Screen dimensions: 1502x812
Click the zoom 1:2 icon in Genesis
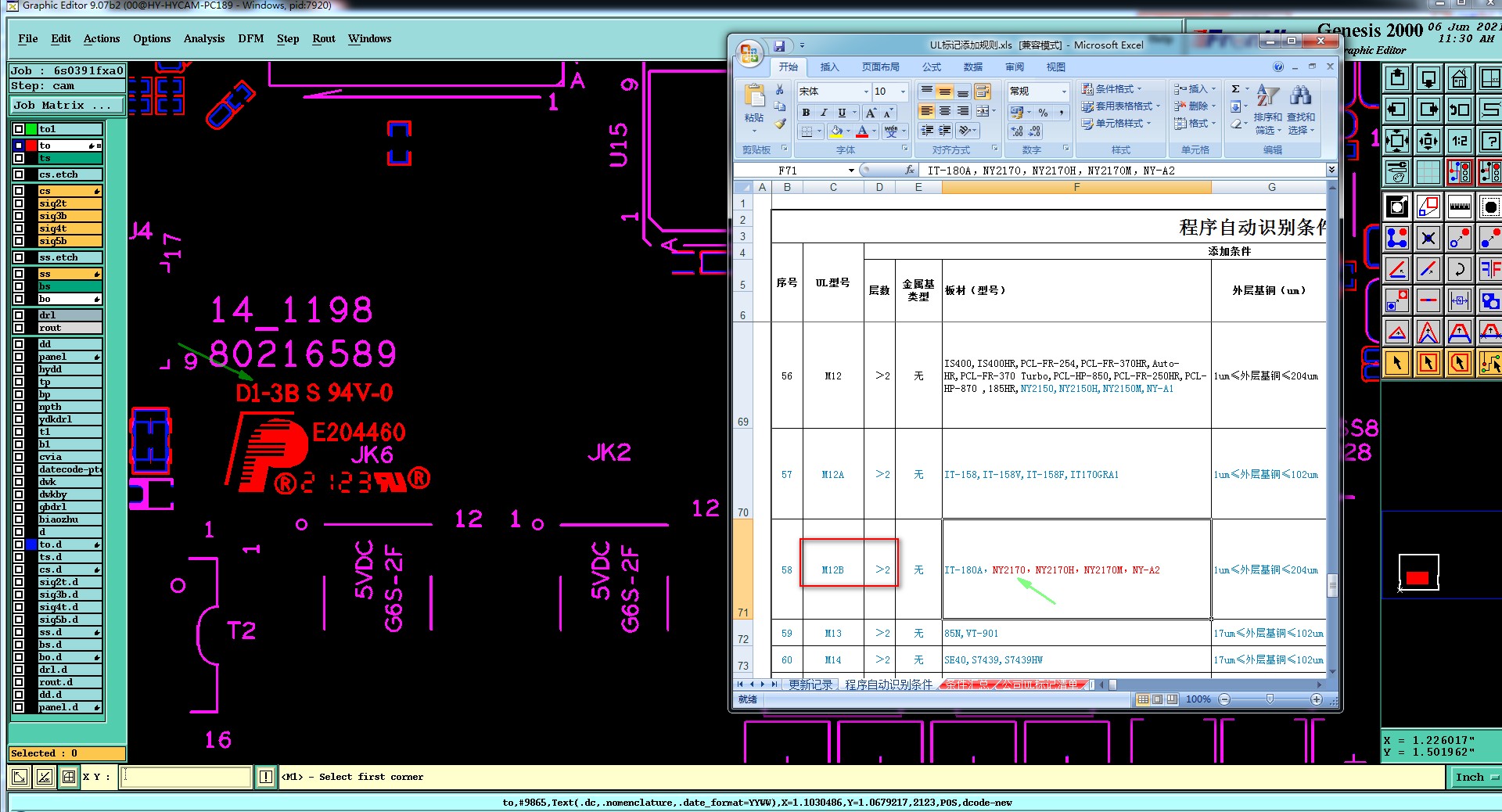[1460, 141]
